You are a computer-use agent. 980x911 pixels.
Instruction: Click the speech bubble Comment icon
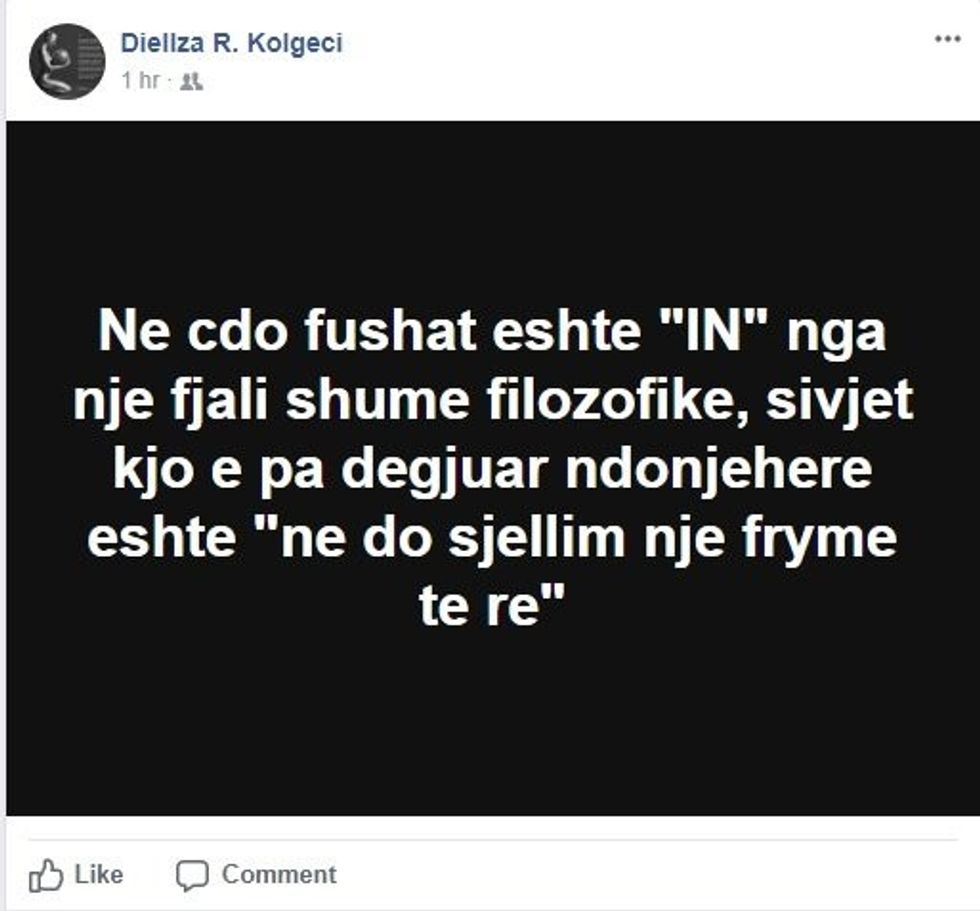(x=193, y=874)
